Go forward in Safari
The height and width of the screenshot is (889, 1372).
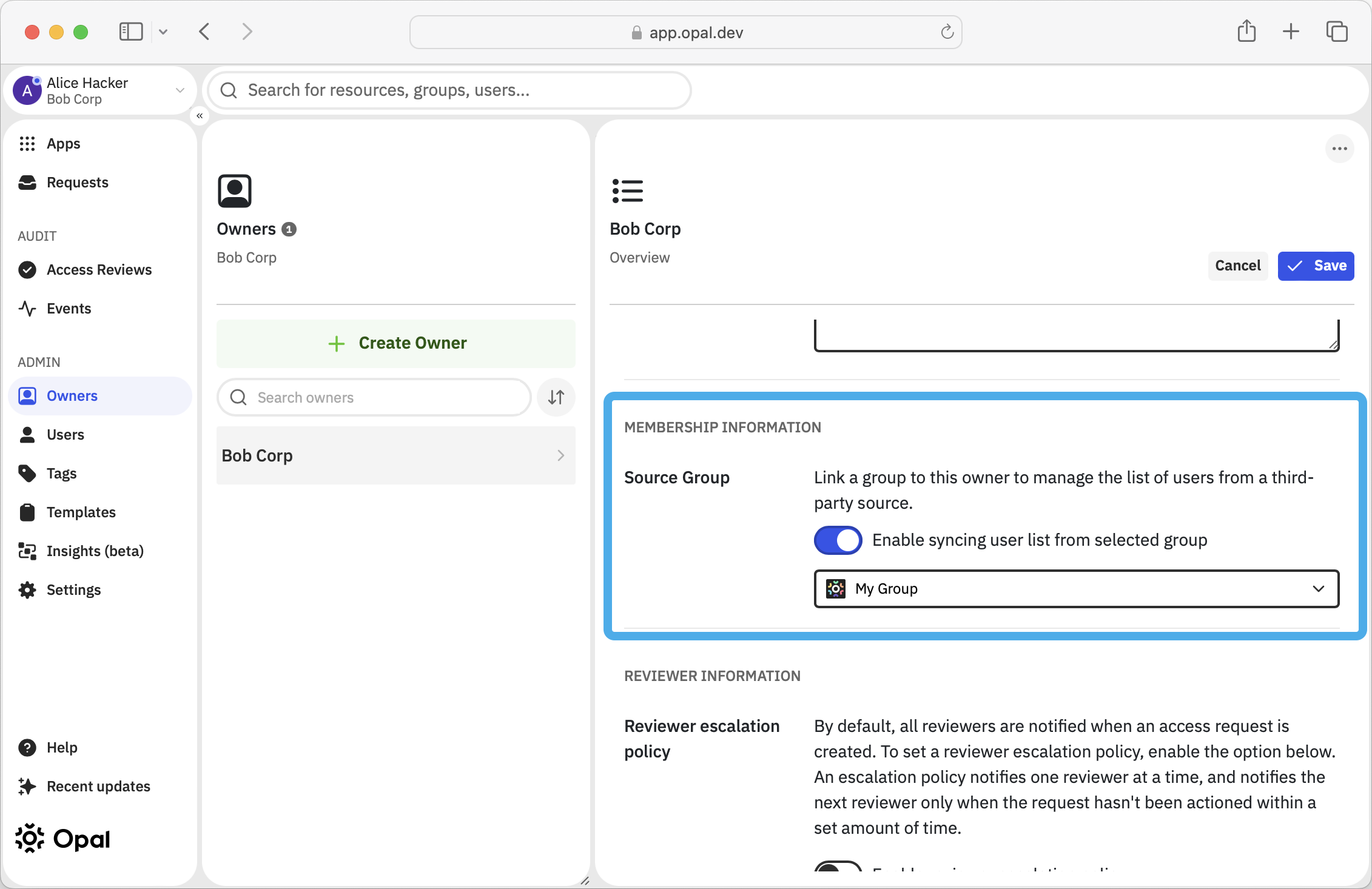coord(246,32)
